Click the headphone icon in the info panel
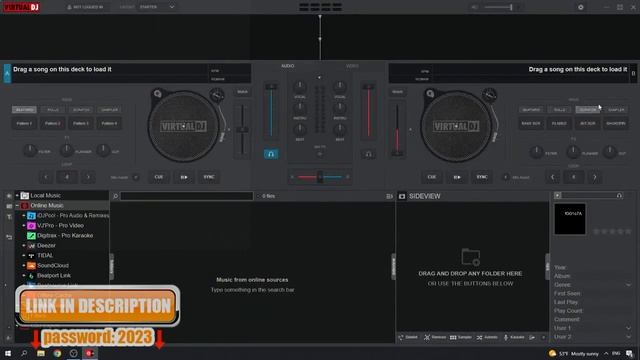 pos(619,196)
